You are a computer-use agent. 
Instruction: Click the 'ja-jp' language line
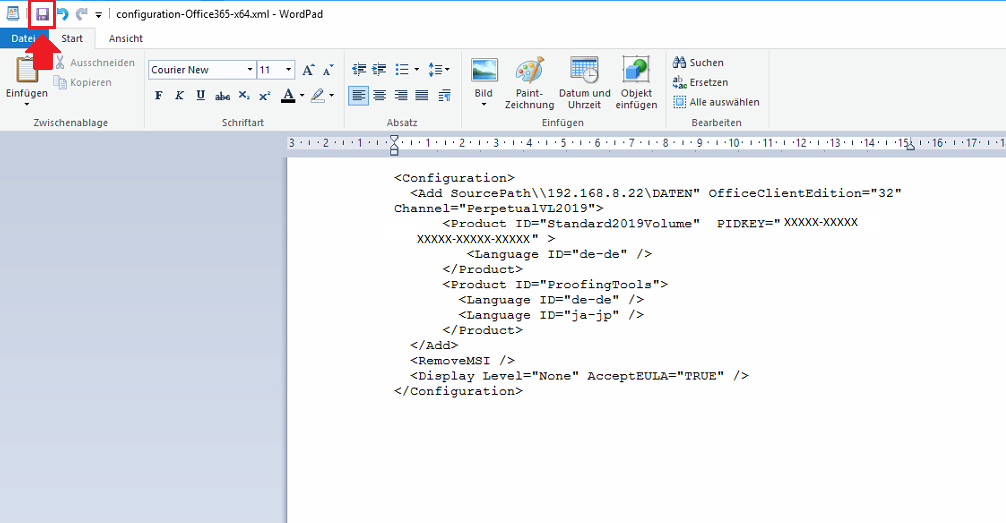[x=551, y=315]
